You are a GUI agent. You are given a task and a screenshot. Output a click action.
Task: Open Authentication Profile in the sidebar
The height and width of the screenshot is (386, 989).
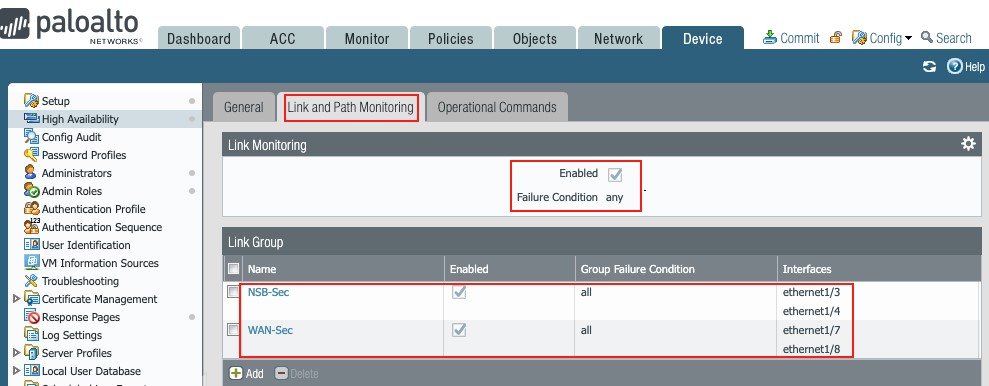coord(93,209)
